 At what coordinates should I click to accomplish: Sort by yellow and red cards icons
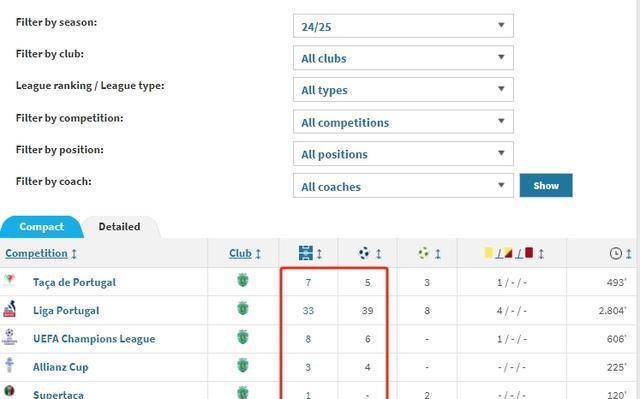click(x=509, y=253)
